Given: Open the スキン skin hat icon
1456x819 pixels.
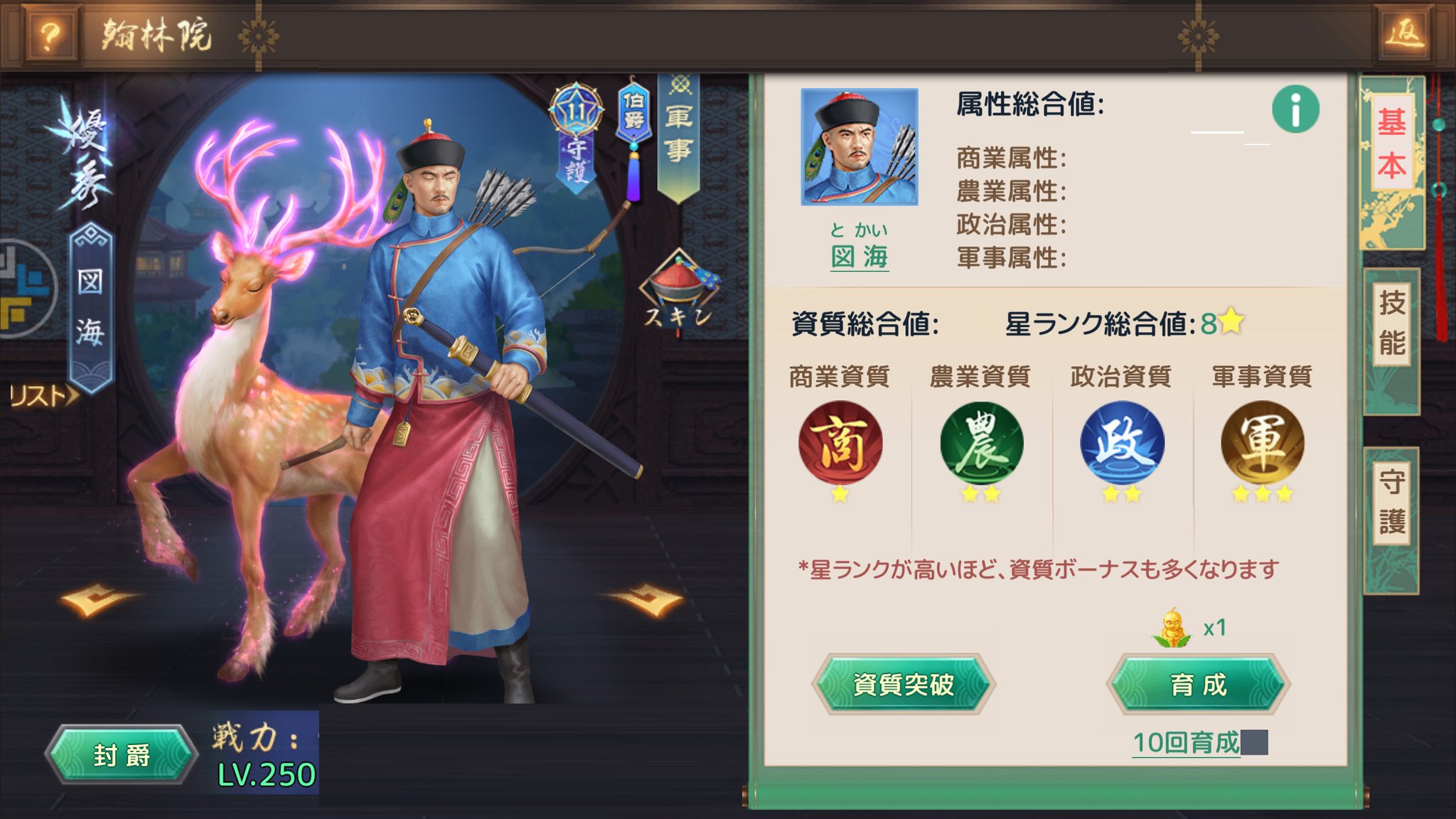Looking at the screenshot, I should coord(679,291).
